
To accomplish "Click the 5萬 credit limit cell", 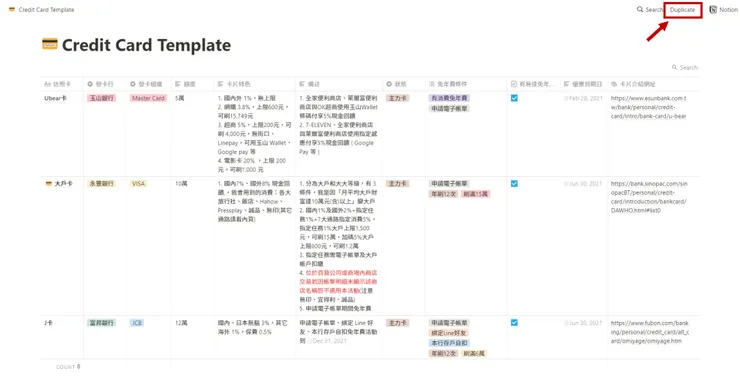I will (x=180, y=98).
